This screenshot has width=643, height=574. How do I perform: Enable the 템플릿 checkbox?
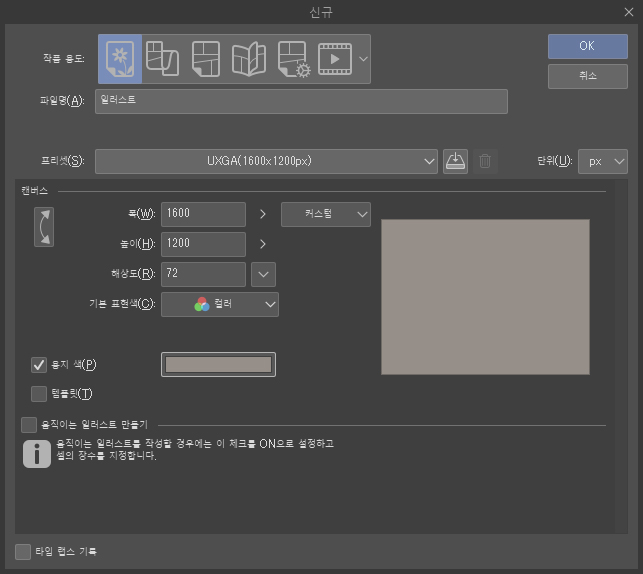(x=40, y=394)
